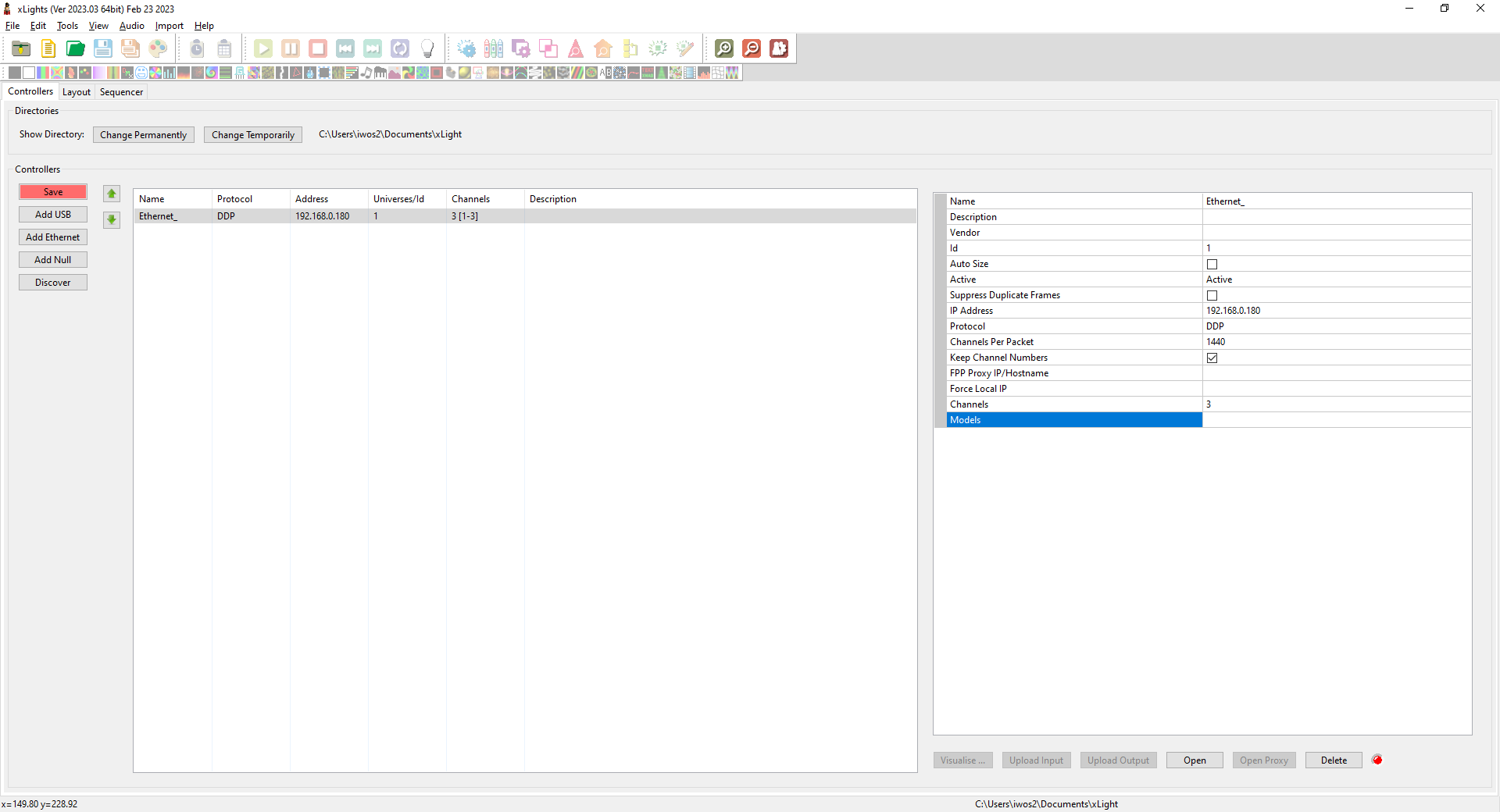Screen dimensions: 1500x812
Task: Toggle the Output To Lights bulb icon
Action: (427, 48)
